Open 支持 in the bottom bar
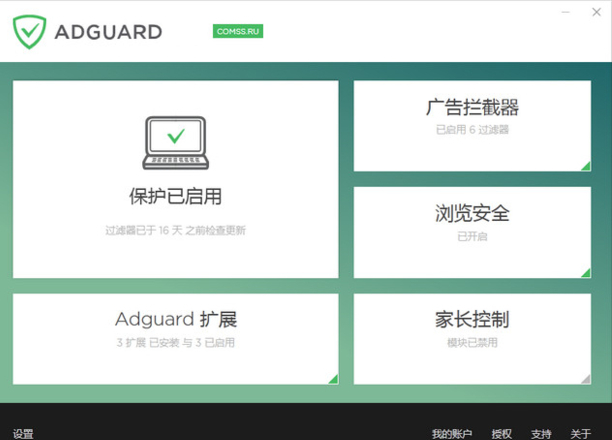This screenshot has height=440, width=612. (x=541, y=434)
